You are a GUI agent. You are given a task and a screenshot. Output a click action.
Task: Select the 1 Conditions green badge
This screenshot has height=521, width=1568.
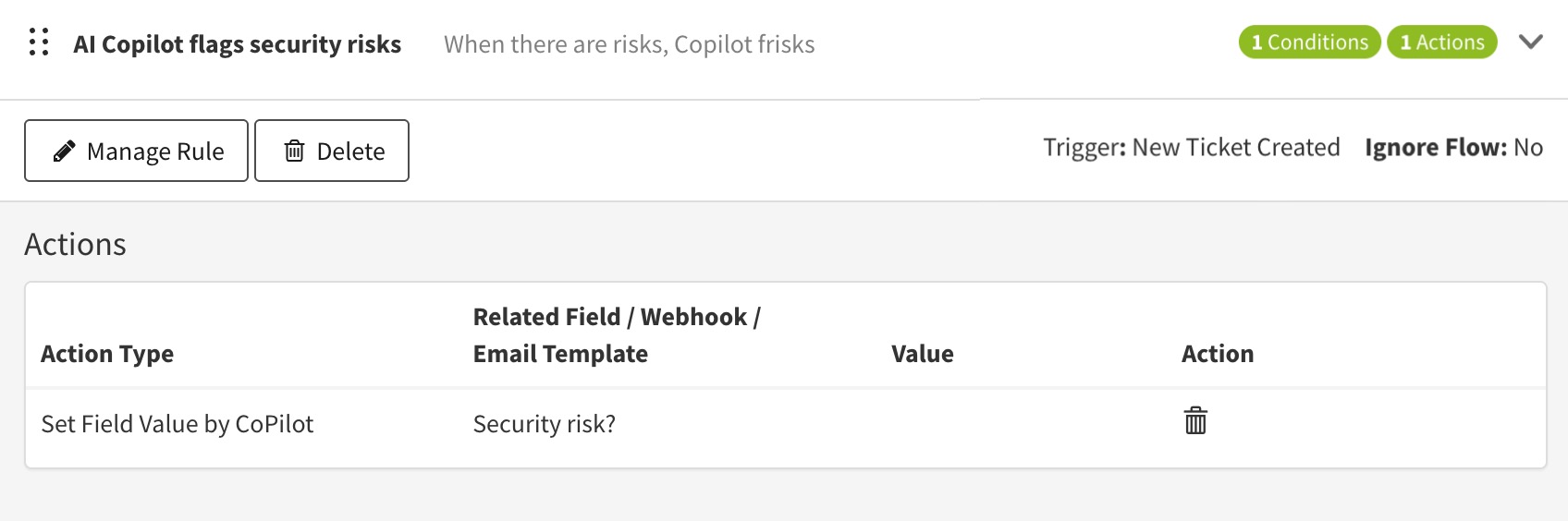pos(1310,42)
